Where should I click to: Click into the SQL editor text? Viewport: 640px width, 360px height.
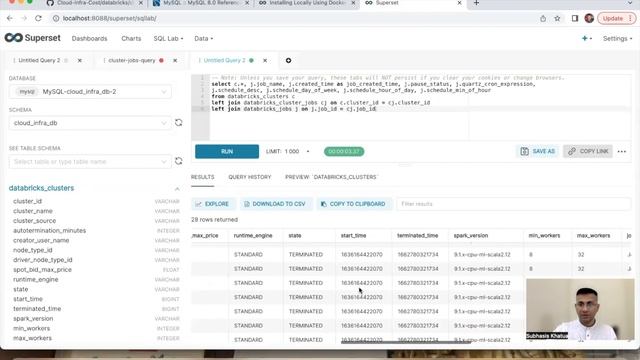[419, 108]
